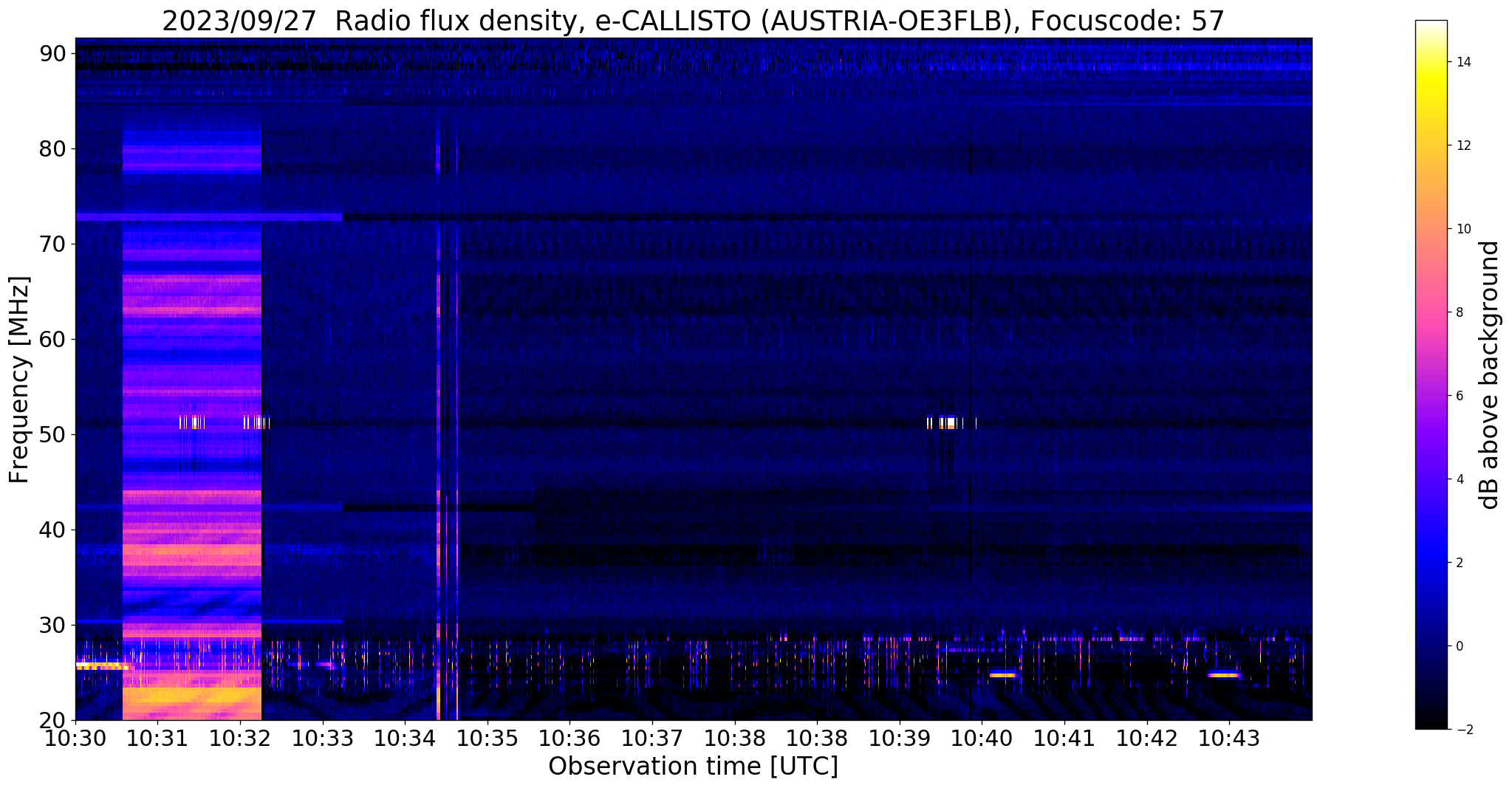Click the 10:30 time tick label

point(75,739)
